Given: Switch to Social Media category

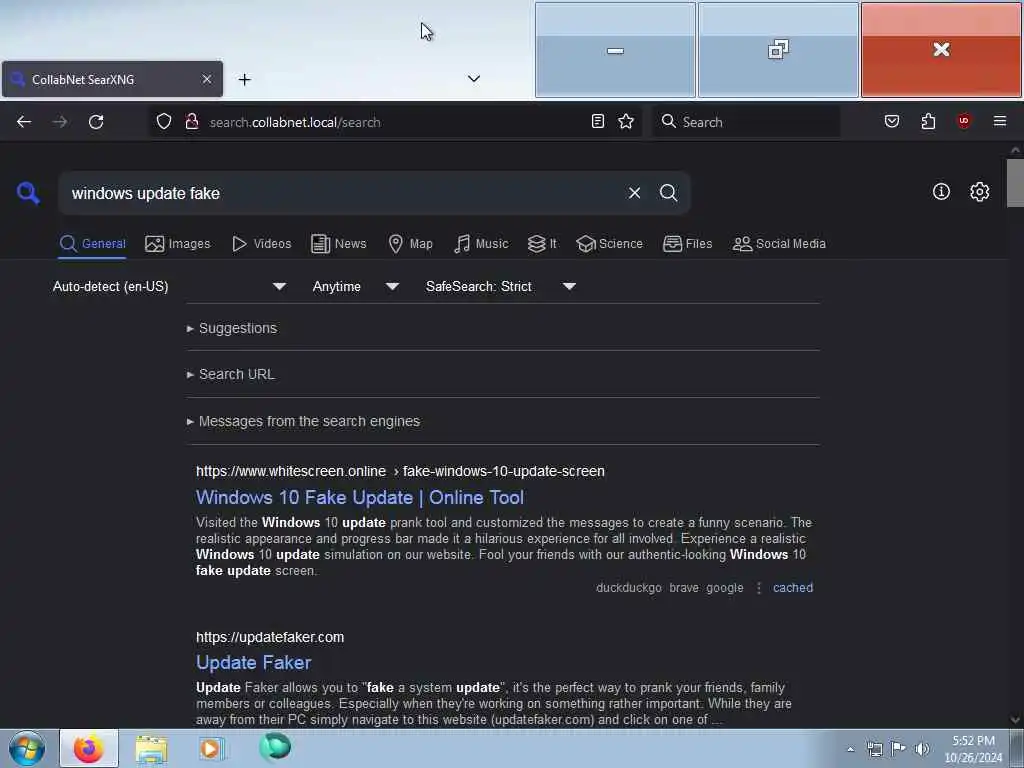Looking at the screenshot, I should (x=779, y=244).
